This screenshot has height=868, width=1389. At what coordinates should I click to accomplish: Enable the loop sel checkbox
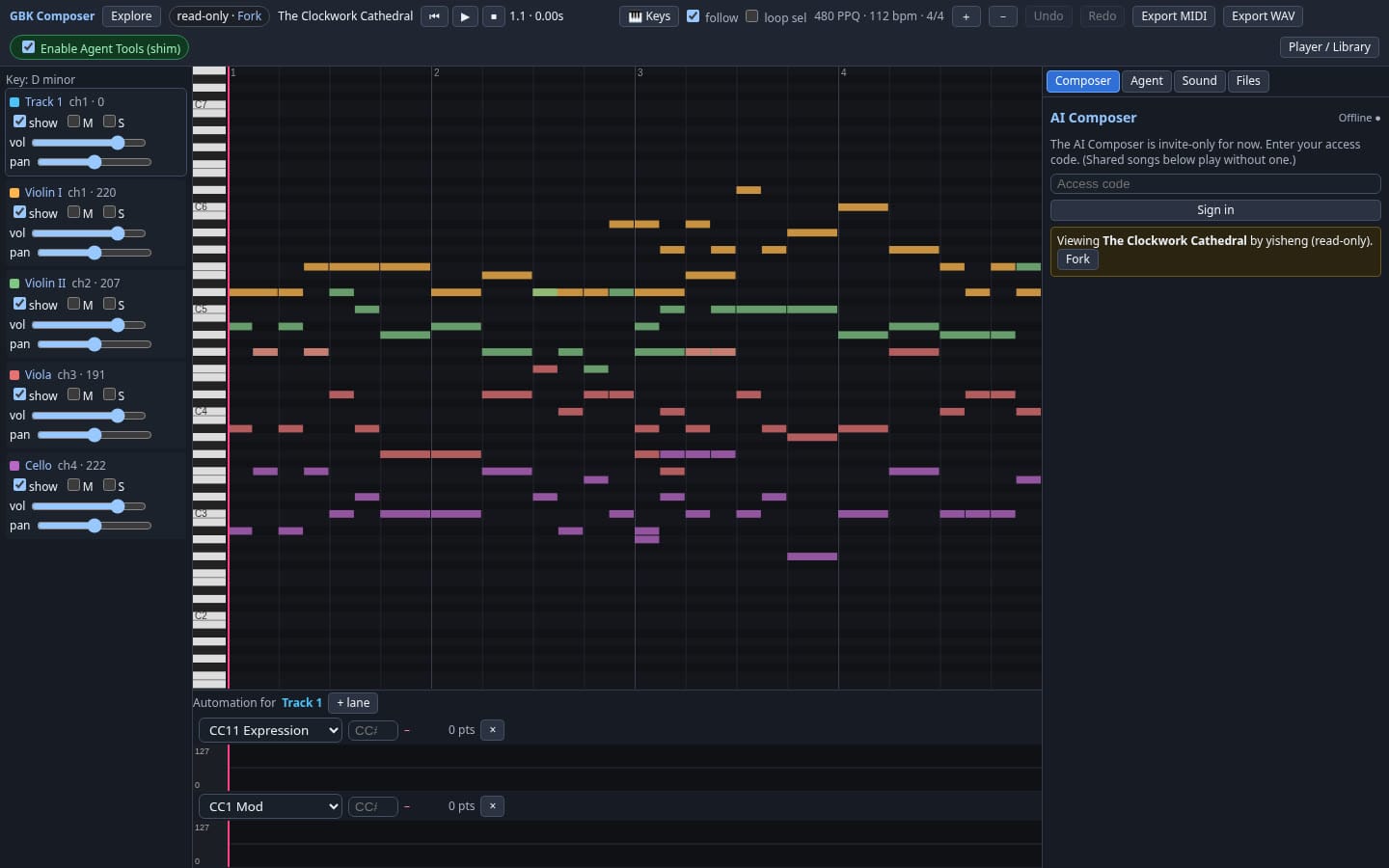(751, 16)
